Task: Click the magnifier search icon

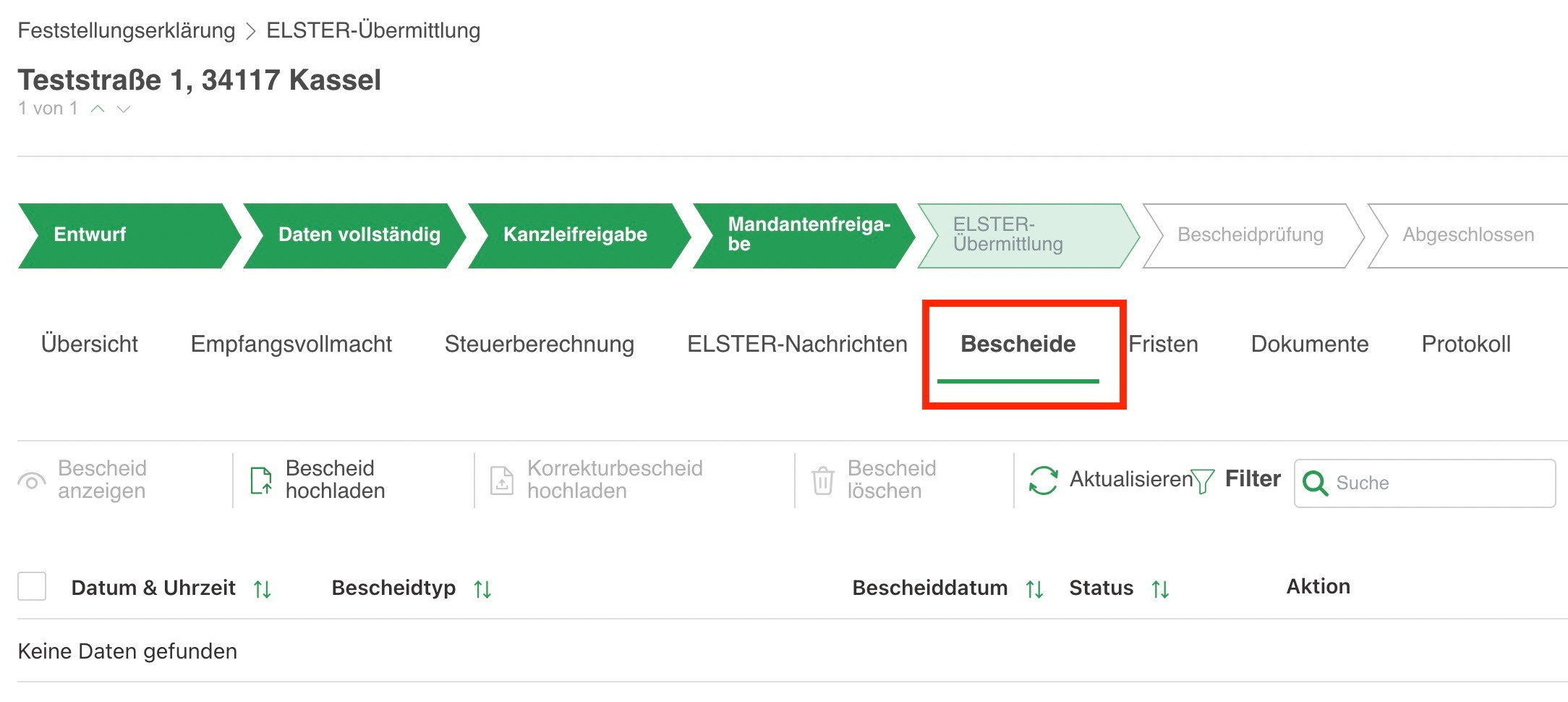Action: coord(1315,483)
